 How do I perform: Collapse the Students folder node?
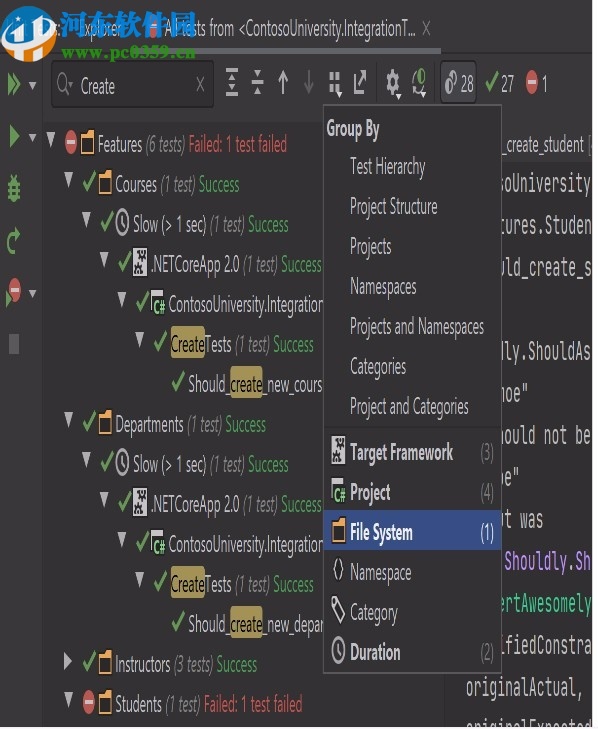69,699
